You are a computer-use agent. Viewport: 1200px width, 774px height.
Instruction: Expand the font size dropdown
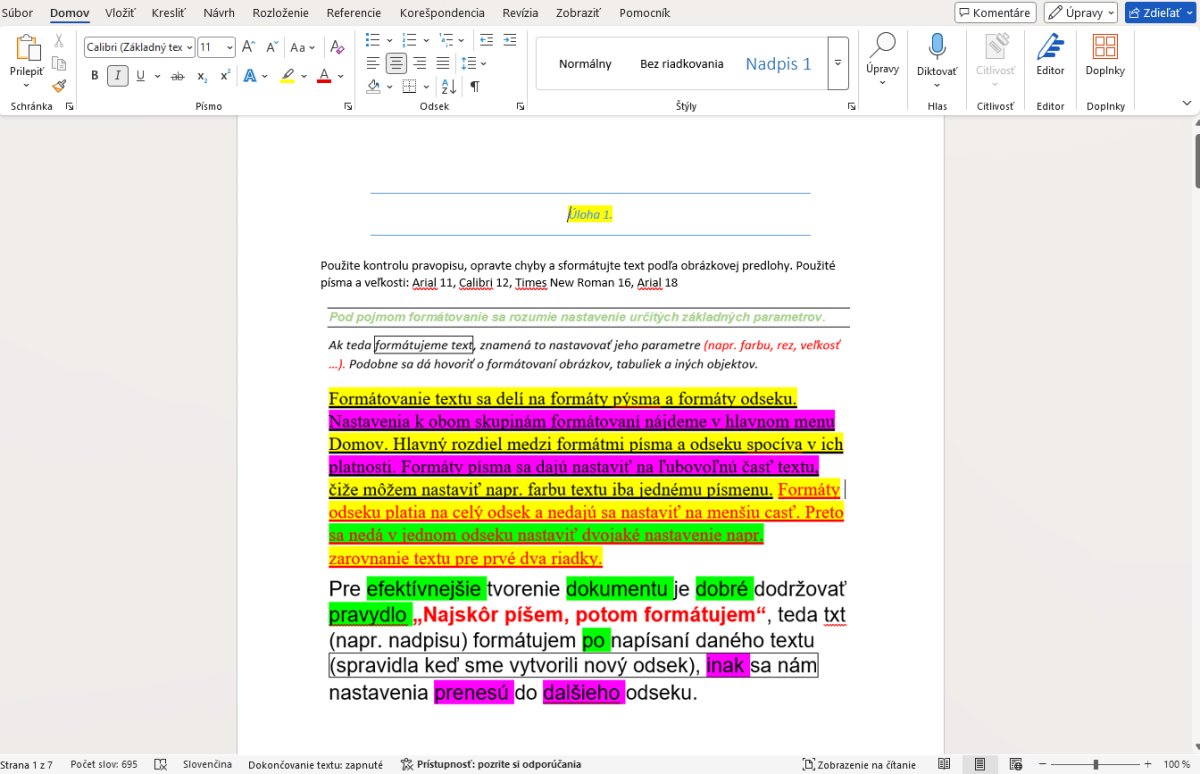pos(230,47)
